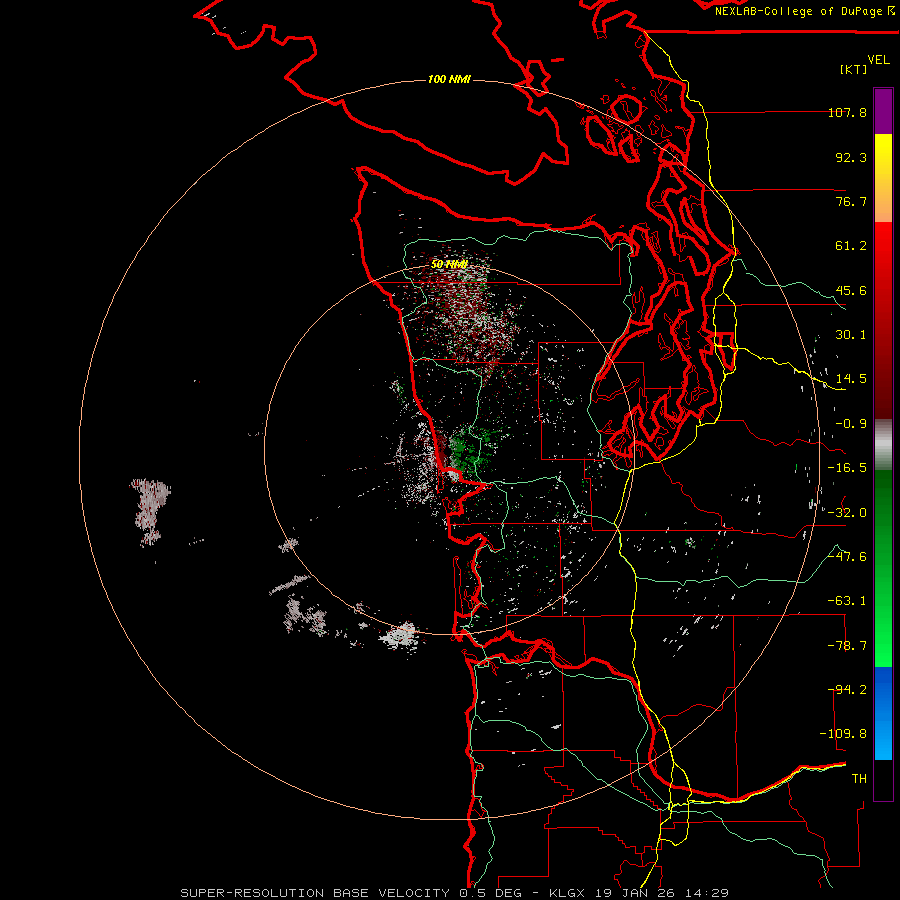Click the 30.1 velocity scale value
This screenshot has height=900, width=900.
click(x=851, y=335)
